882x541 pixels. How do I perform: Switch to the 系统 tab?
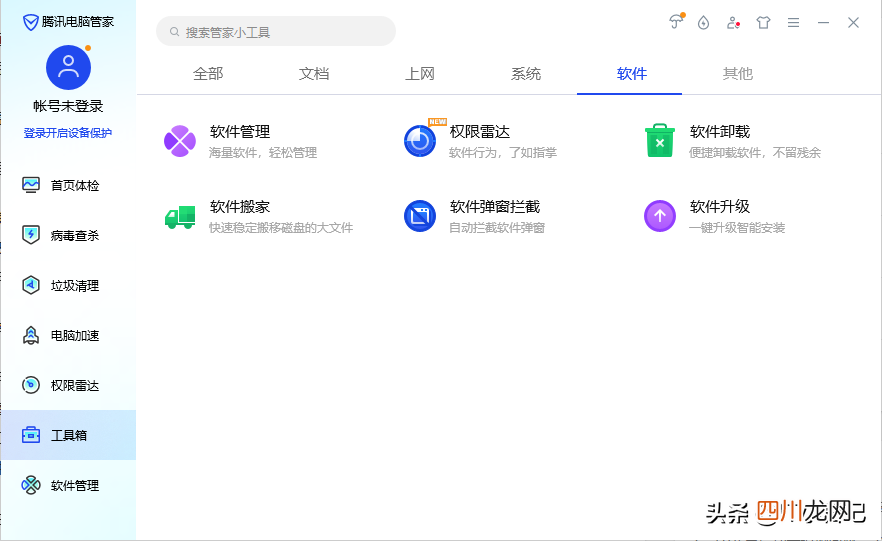tap(526, 74)
